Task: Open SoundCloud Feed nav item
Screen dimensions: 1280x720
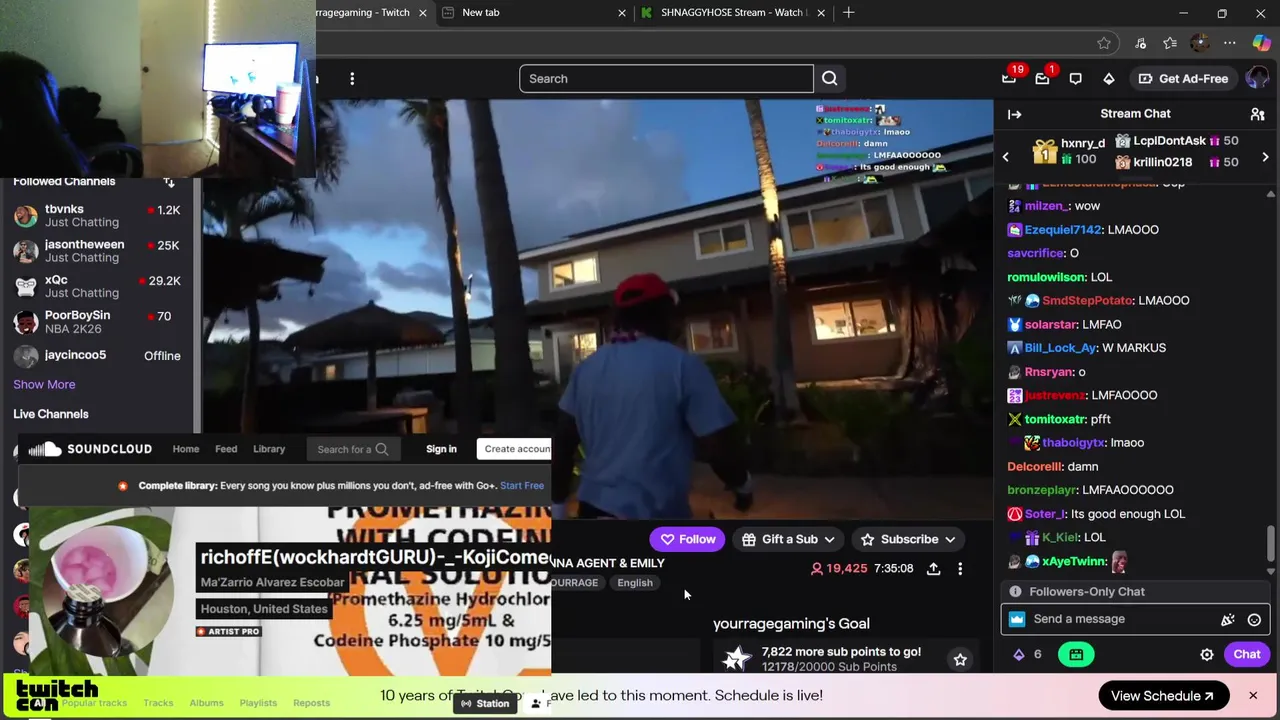Action: (226, 449)
